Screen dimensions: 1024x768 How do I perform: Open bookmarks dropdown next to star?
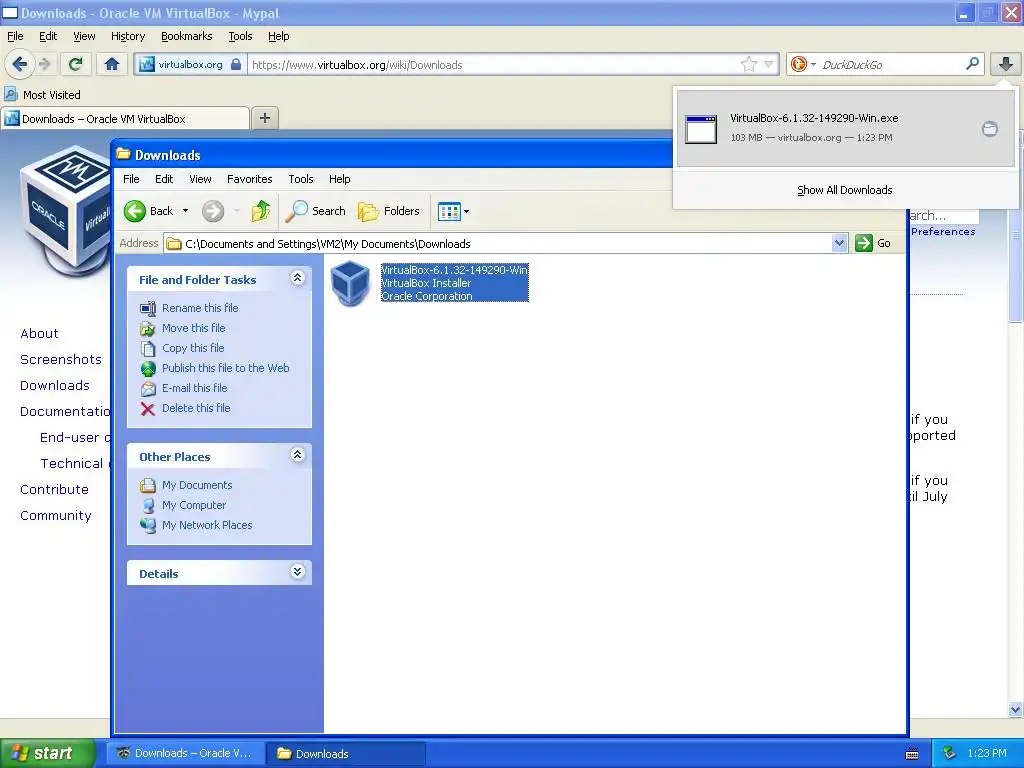click(768, 64)
